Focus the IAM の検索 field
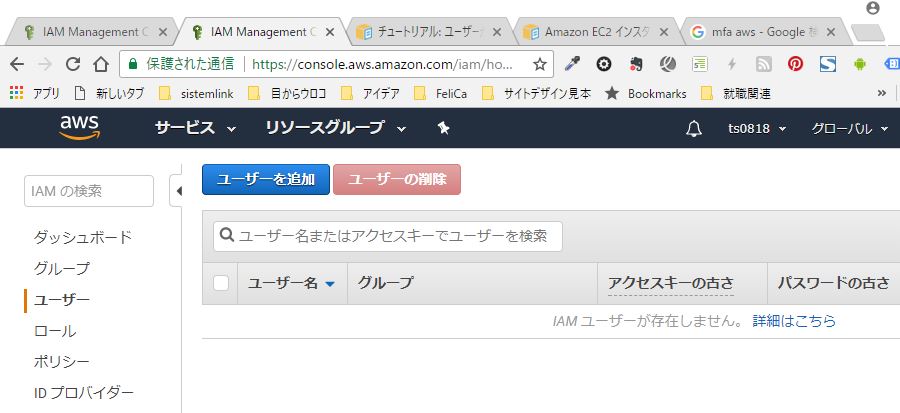900x413 pixels. [89, 191]
